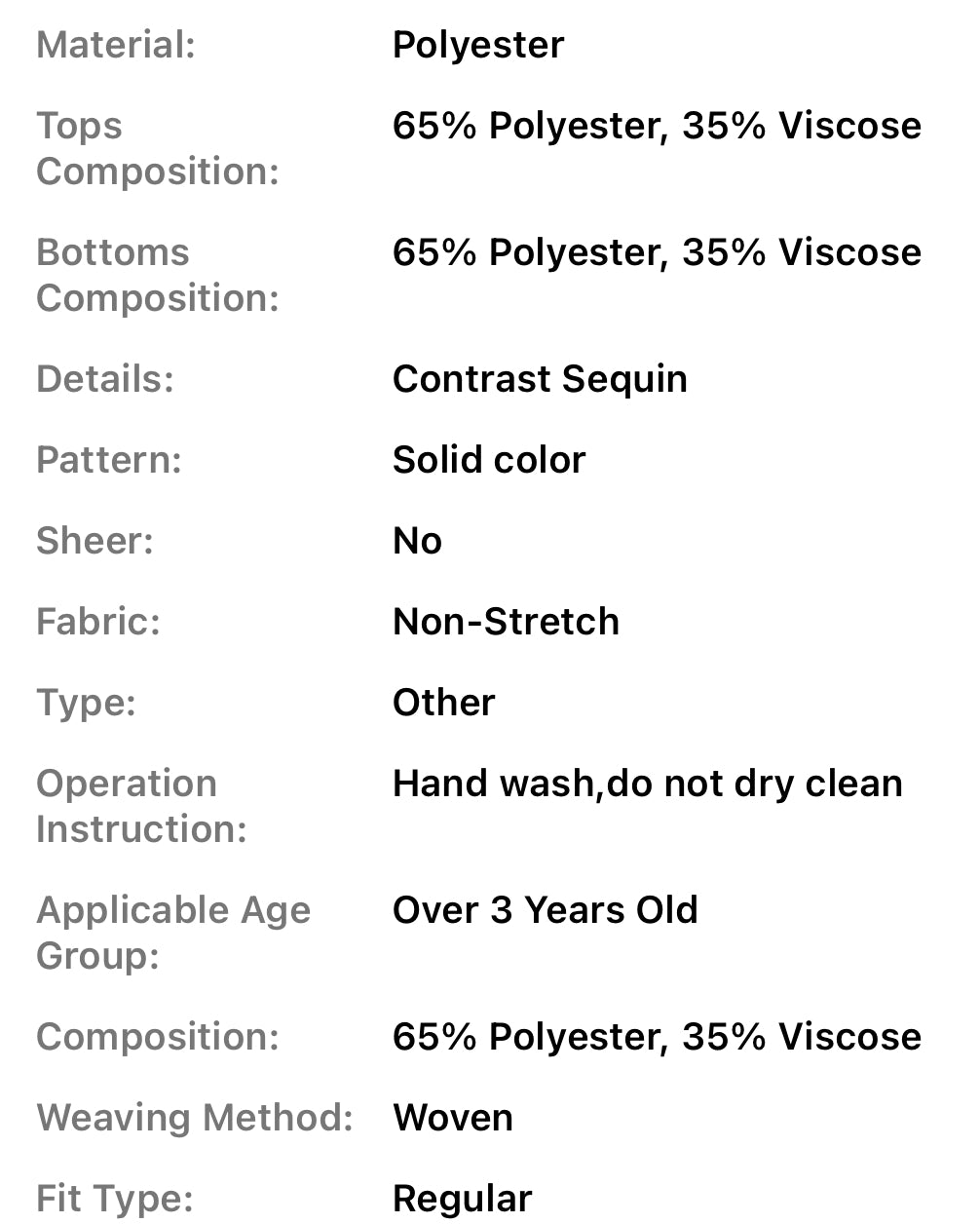
Task: Select the Polyester material value
Action: point(477,45)
